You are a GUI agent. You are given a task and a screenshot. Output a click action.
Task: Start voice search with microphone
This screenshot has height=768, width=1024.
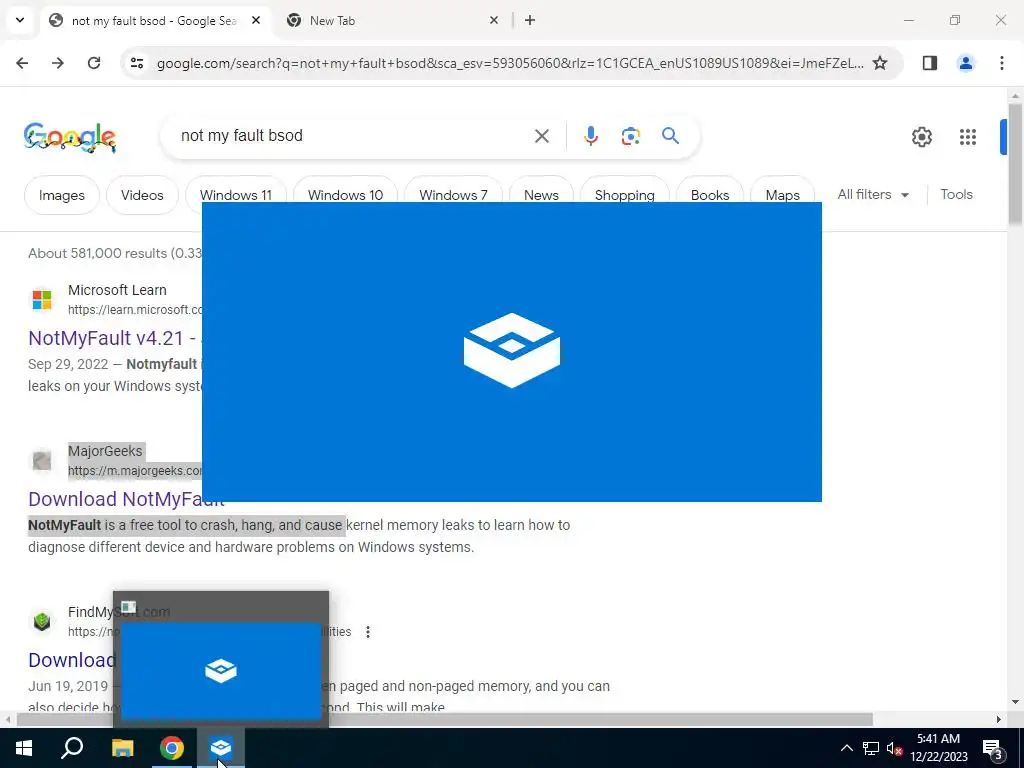click(590, 136)
